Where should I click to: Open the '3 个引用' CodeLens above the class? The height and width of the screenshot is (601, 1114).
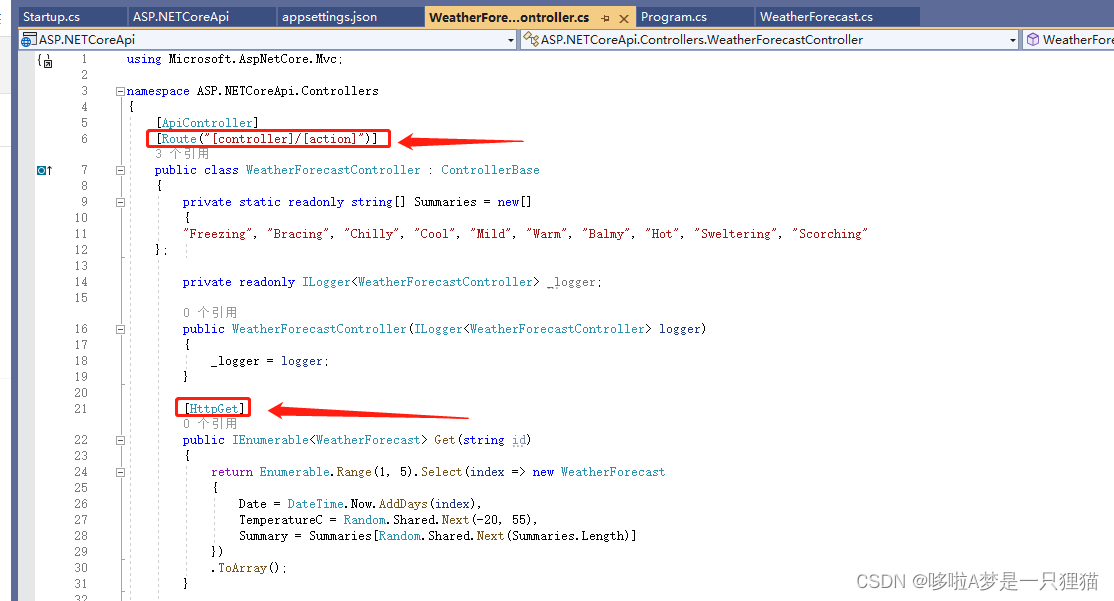point(182,154)
